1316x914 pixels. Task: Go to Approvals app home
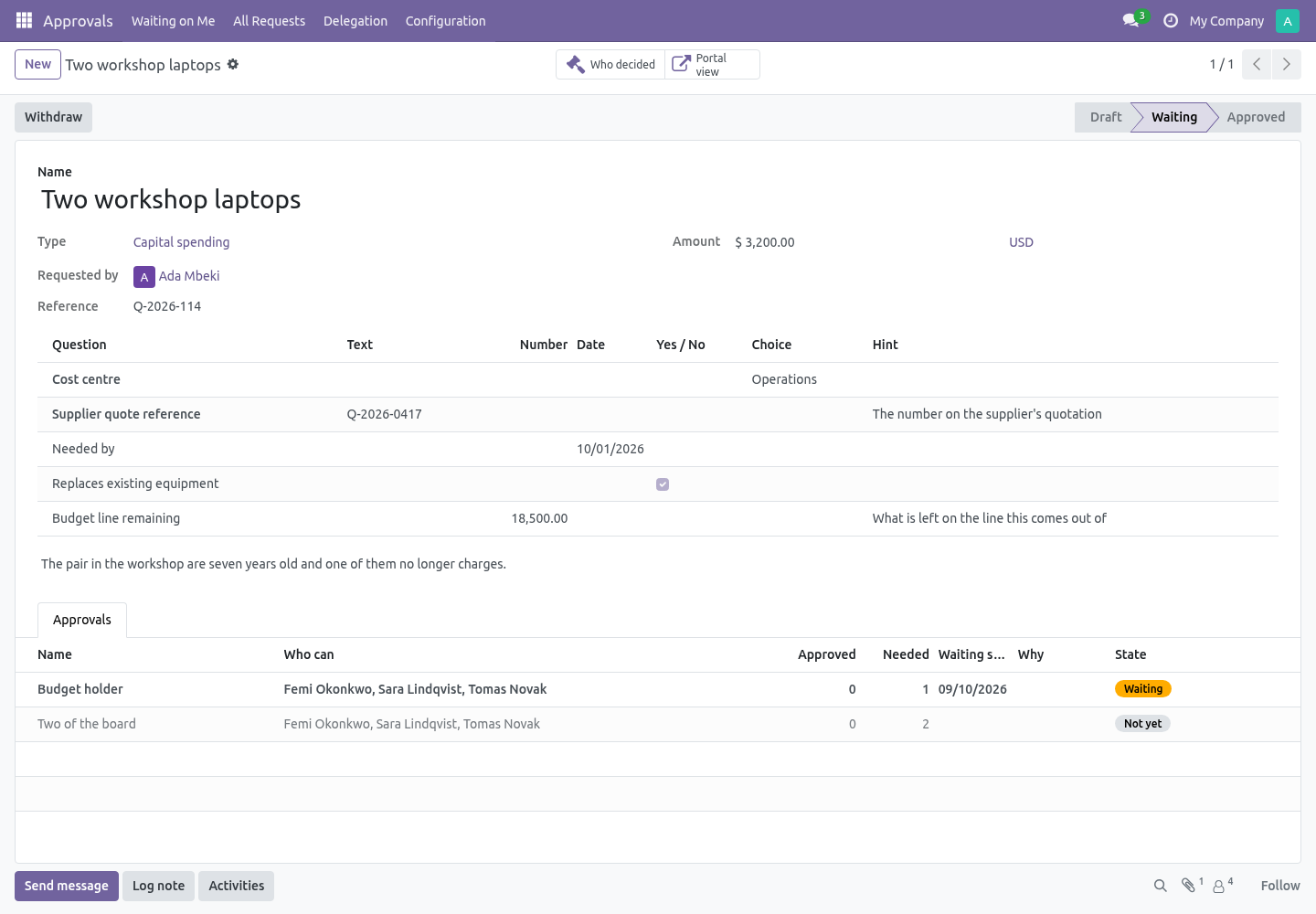(78, 21)
